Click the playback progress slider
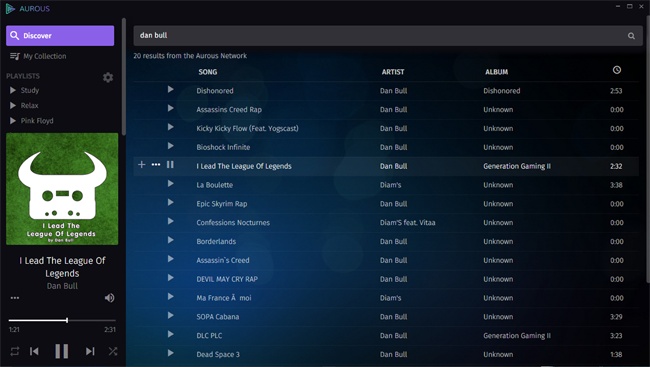 (62, 320)
